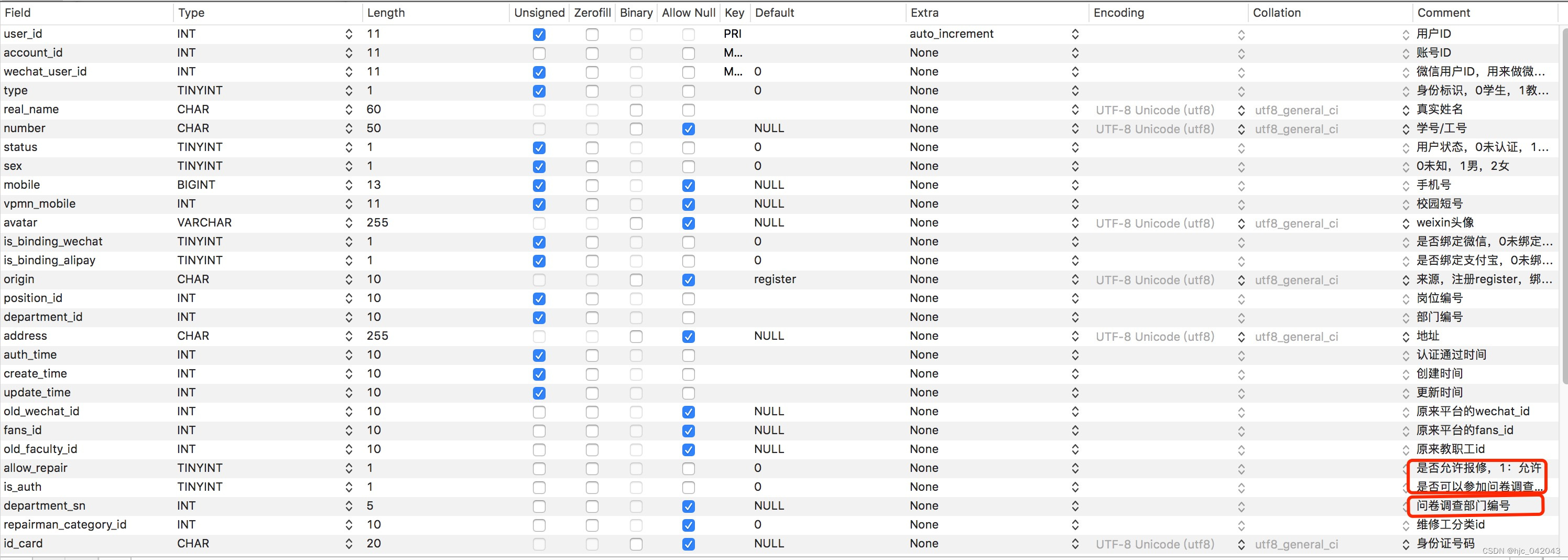Open Extra dropdown for user_id auto_increment

[x=1075, y=35]
